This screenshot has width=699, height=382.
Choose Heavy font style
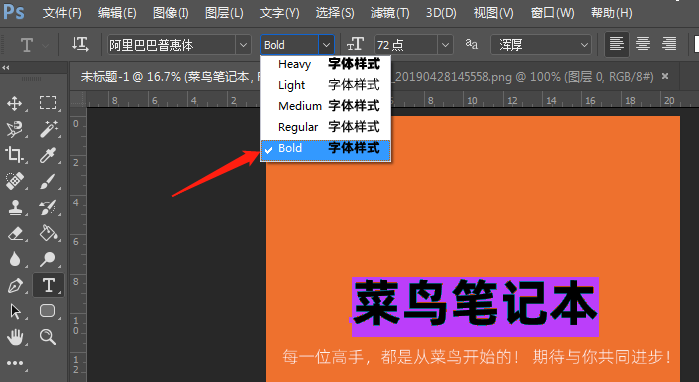coord(325,64)
